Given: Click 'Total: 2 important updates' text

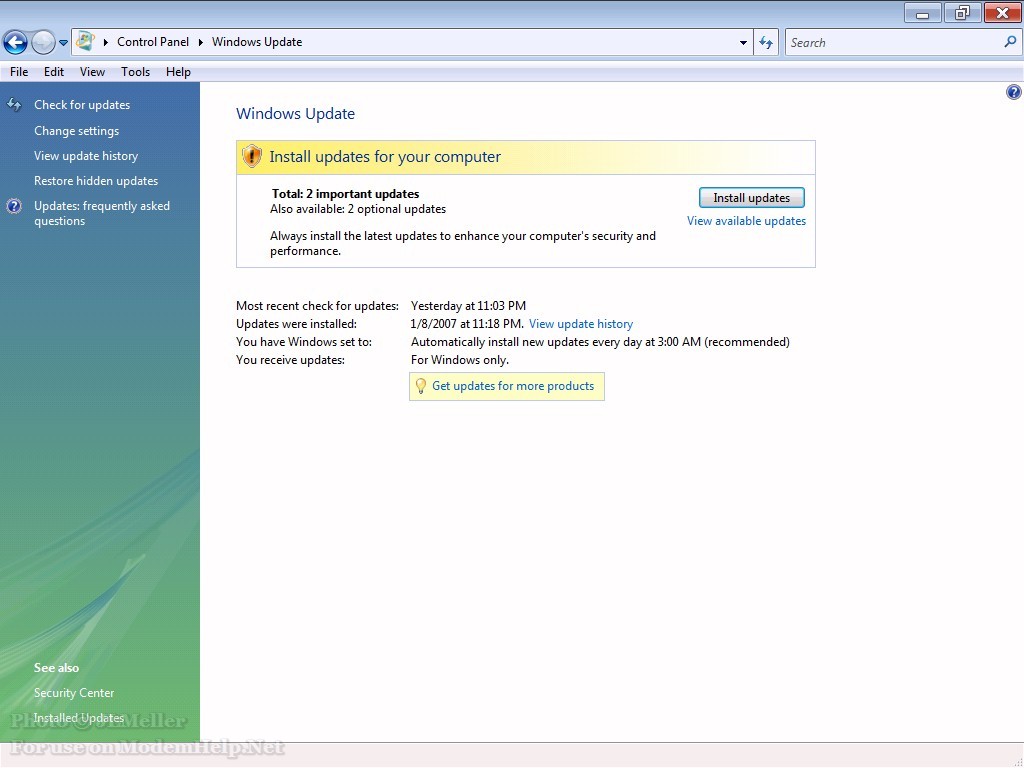Looking at the screenshot, I should pyautogui.click(x=345, y=194).
